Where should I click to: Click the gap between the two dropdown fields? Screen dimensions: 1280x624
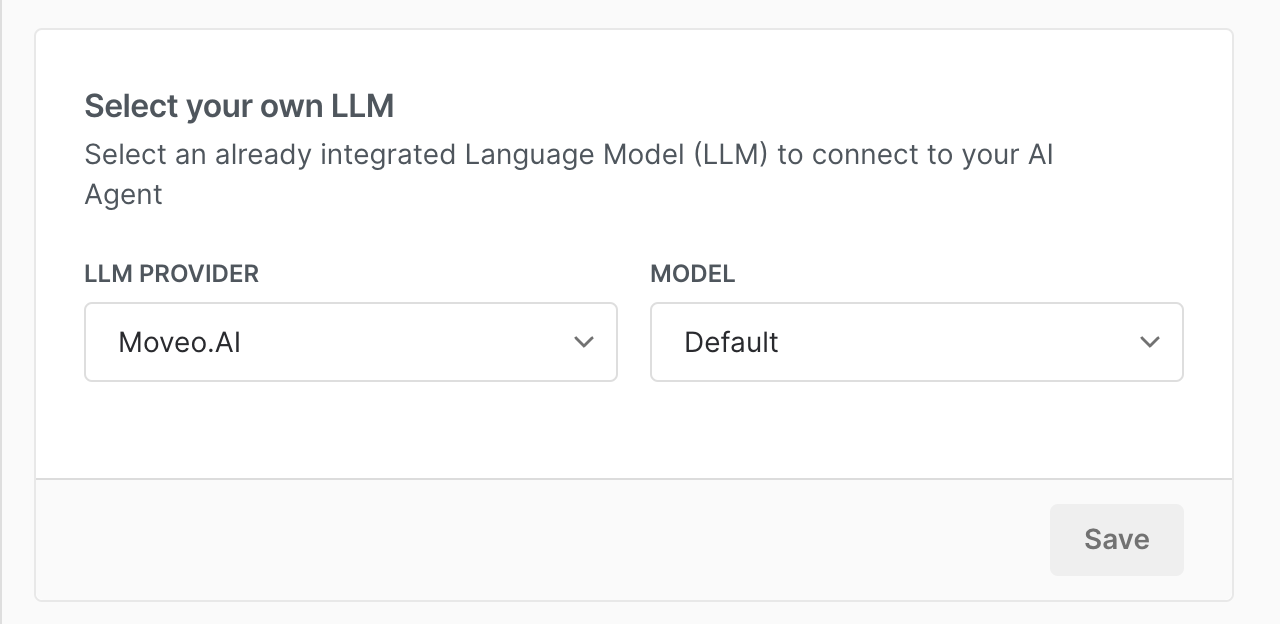coord(634,342)
